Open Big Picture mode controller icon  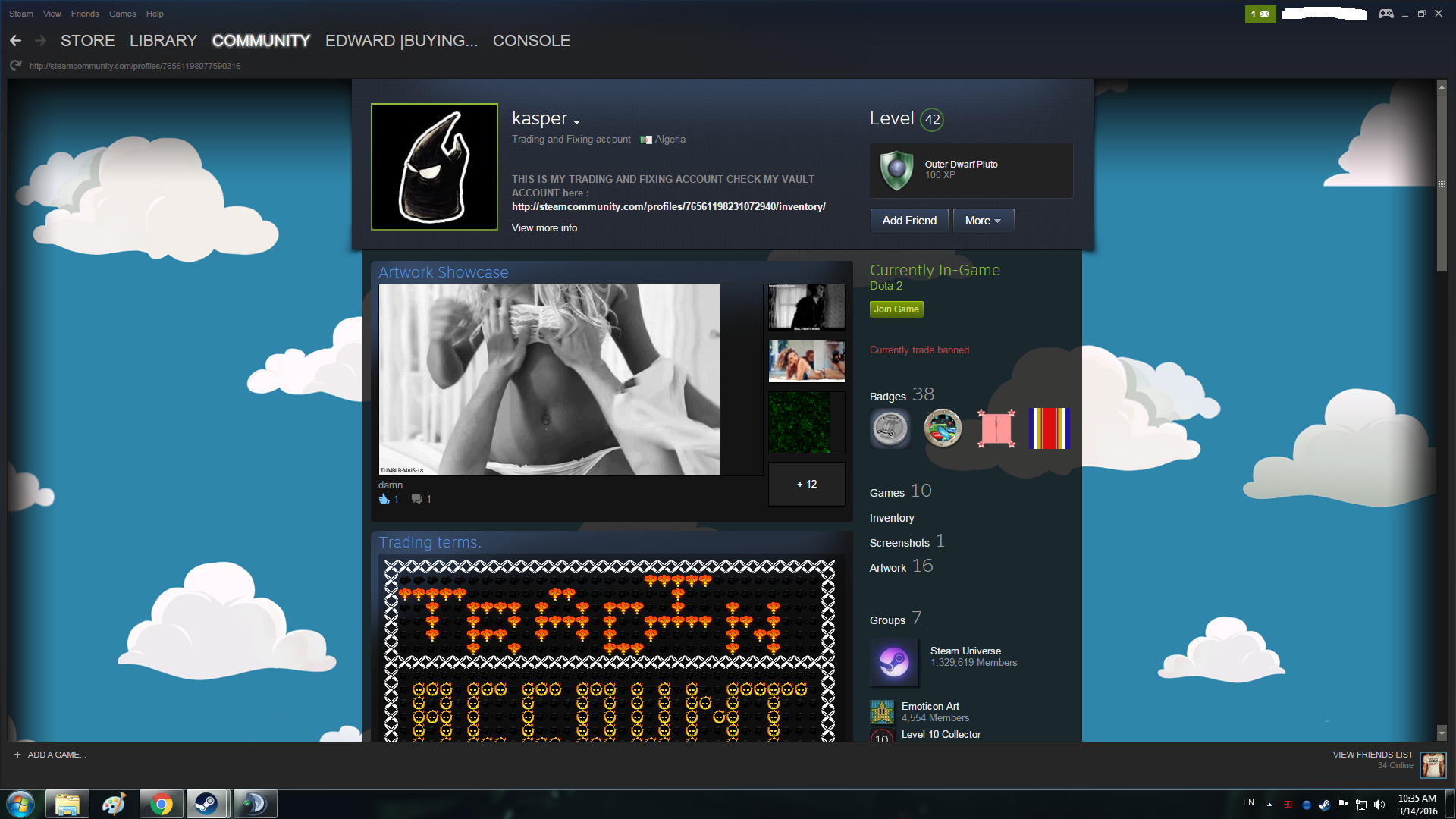click(1385, 14)
